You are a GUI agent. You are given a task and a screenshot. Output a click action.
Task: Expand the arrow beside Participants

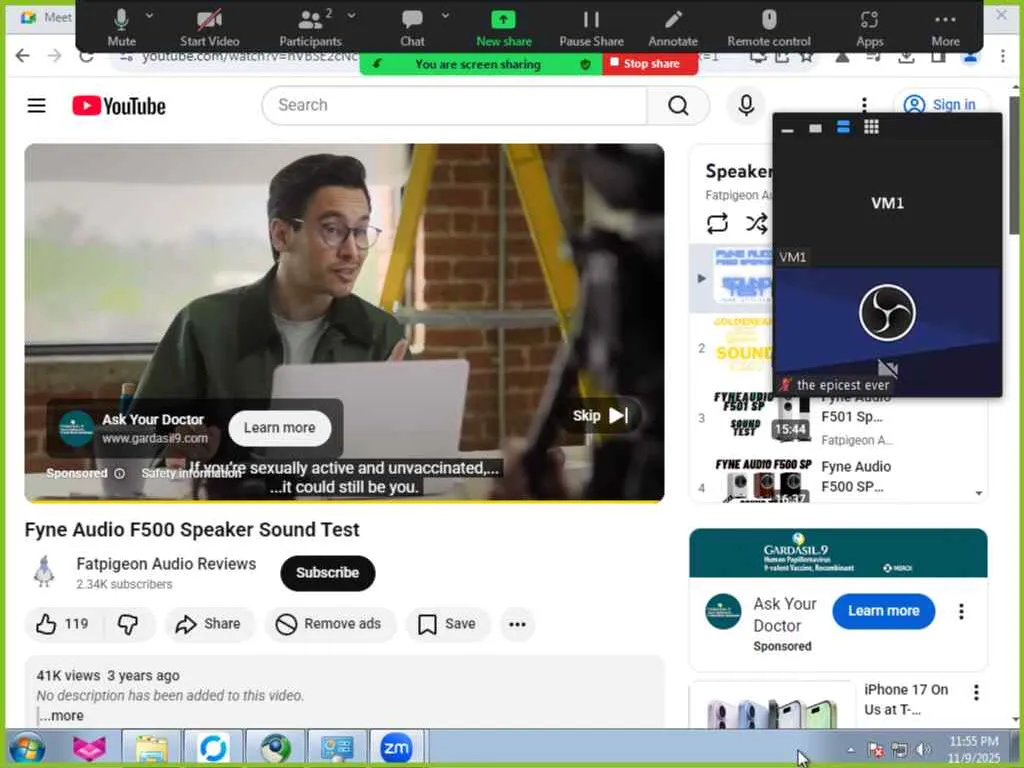point(351,15)
